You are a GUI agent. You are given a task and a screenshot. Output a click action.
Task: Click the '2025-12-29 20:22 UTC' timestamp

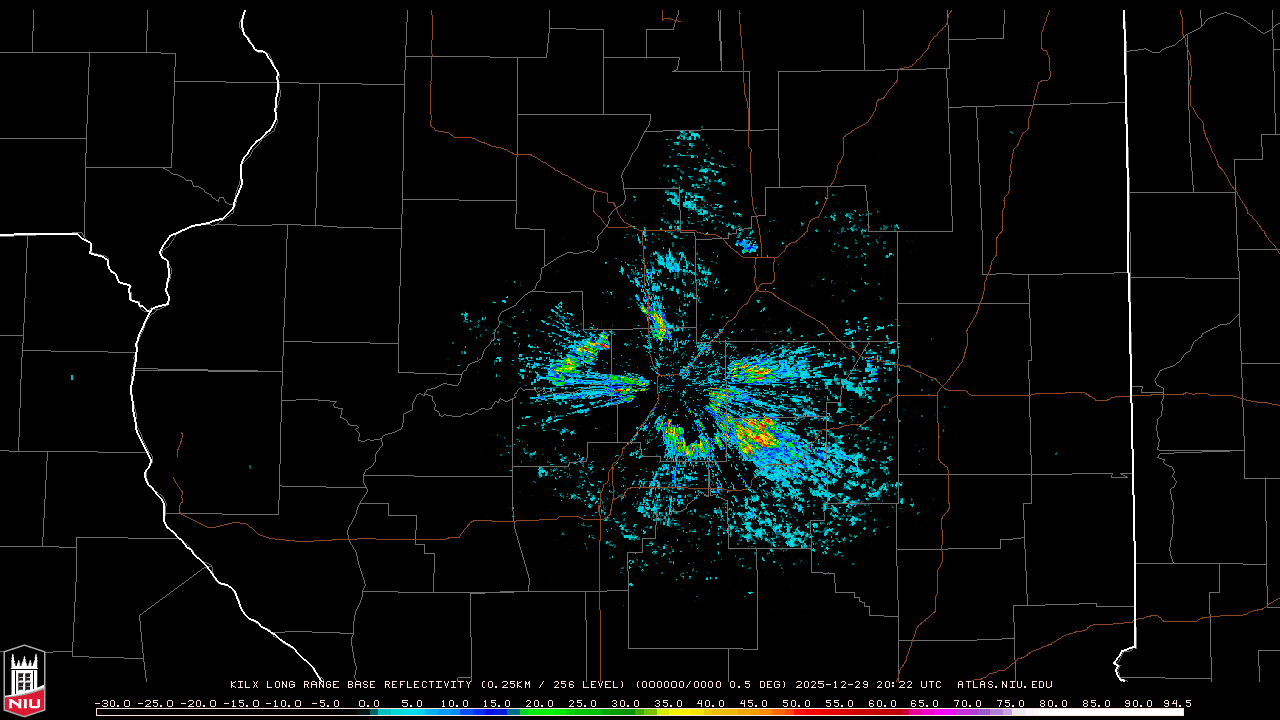click(x=869, y=685)
